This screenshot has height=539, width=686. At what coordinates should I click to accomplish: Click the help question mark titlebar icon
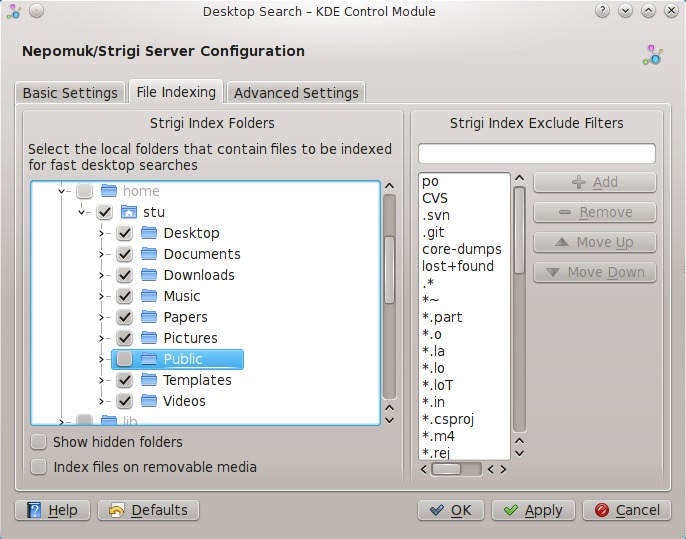(x=603, y=11)
